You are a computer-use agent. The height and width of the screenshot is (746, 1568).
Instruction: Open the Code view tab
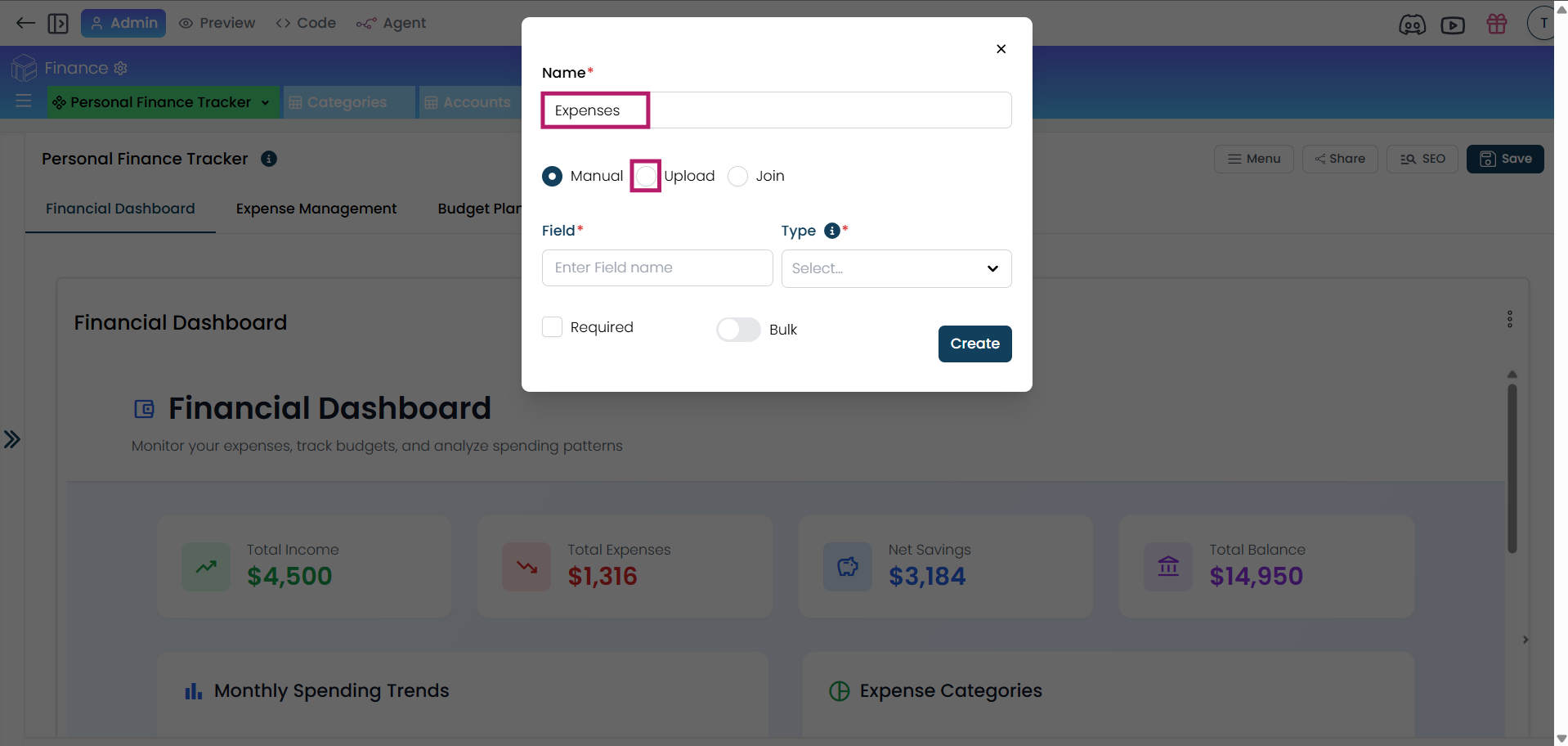pyautogui.click(x=306, y=23)
